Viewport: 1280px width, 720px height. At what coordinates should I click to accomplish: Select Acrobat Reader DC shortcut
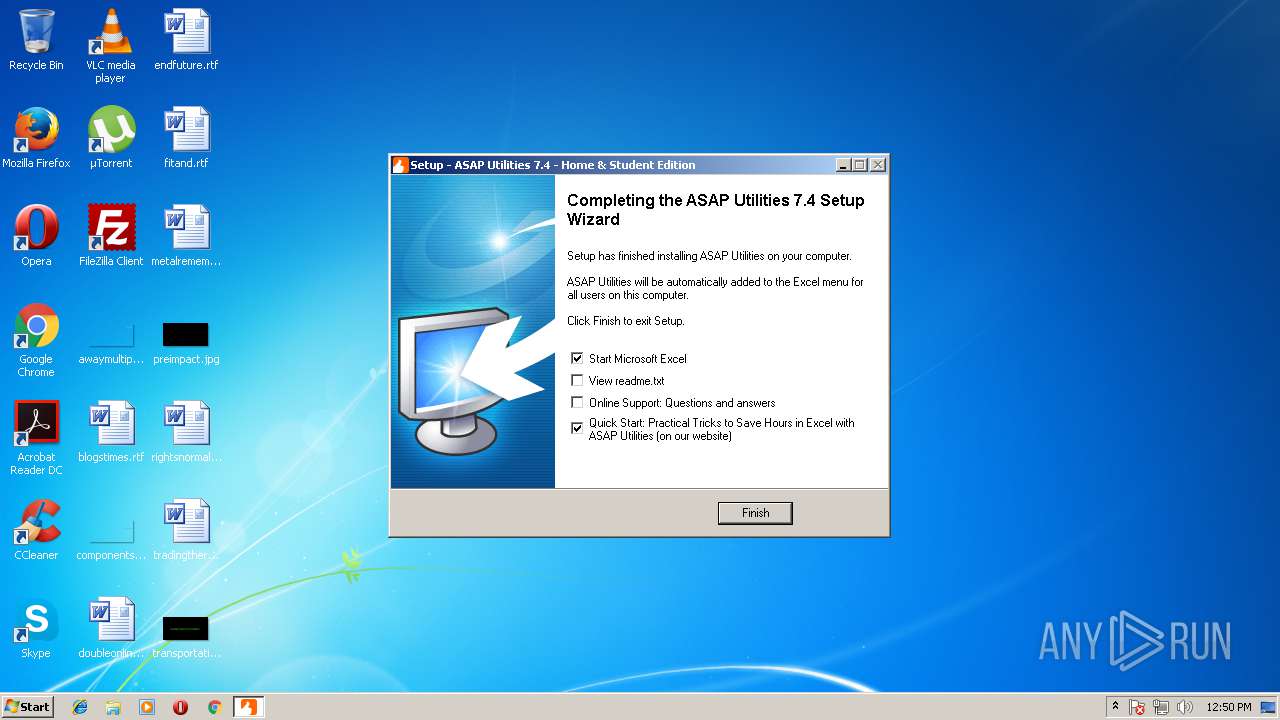tap(36, 438)
